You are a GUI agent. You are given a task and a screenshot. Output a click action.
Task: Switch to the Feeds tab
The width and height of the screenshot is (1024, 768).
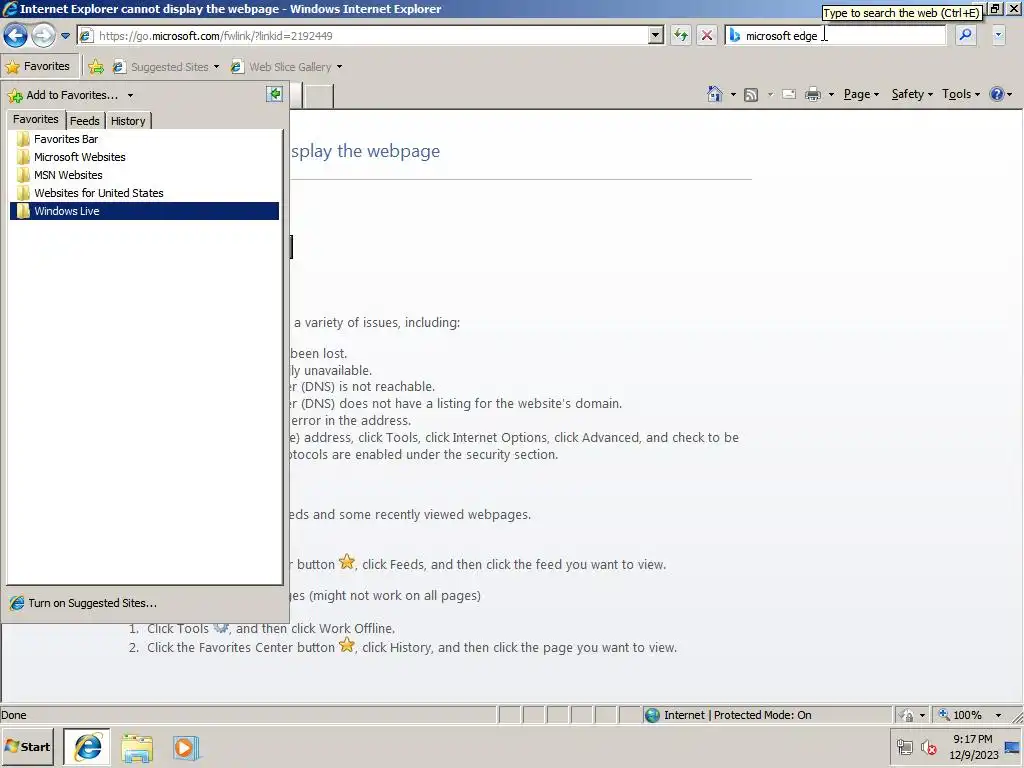point(85,121)
